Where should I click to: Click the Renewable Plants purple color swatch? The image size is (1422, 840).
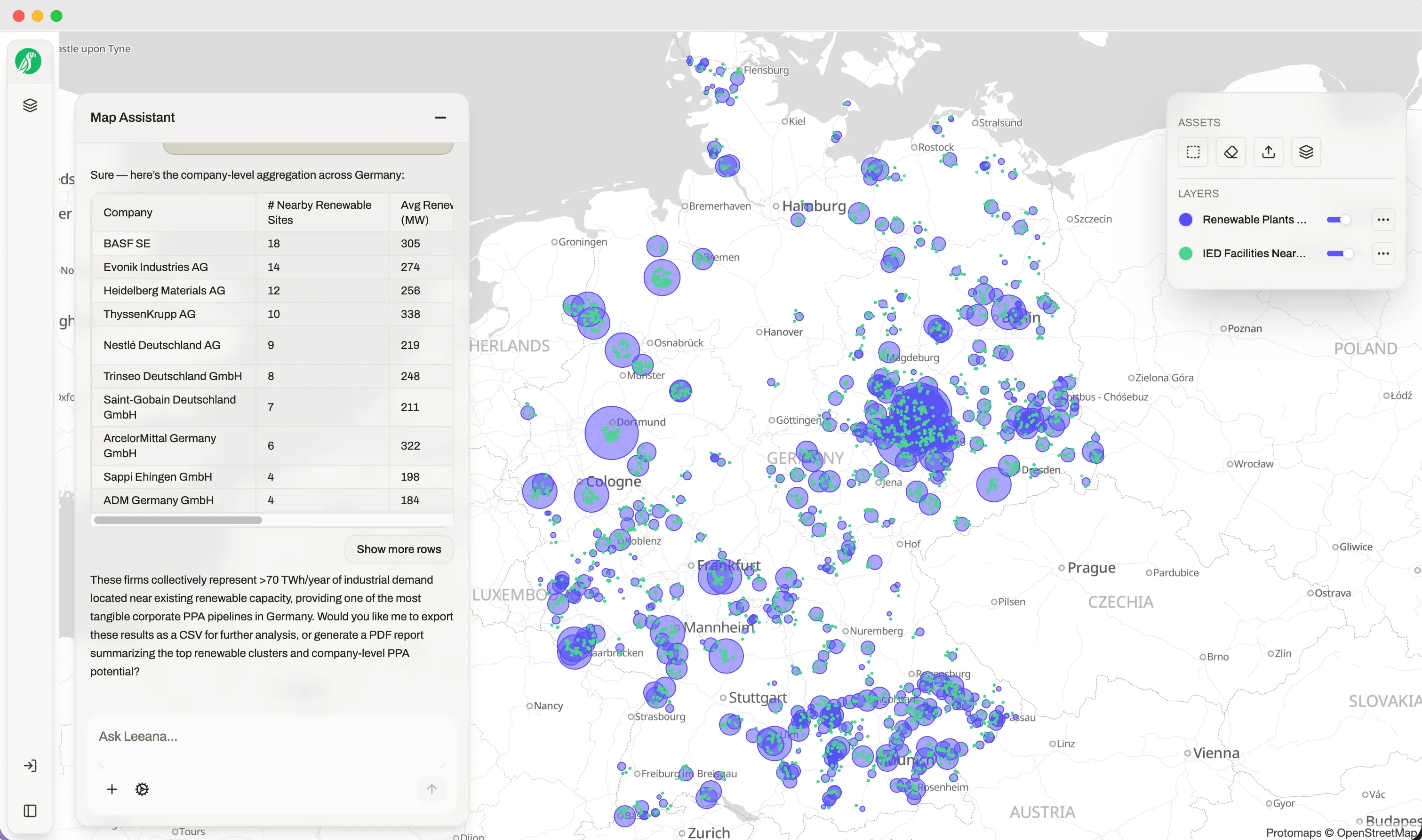pos(1185,220)
